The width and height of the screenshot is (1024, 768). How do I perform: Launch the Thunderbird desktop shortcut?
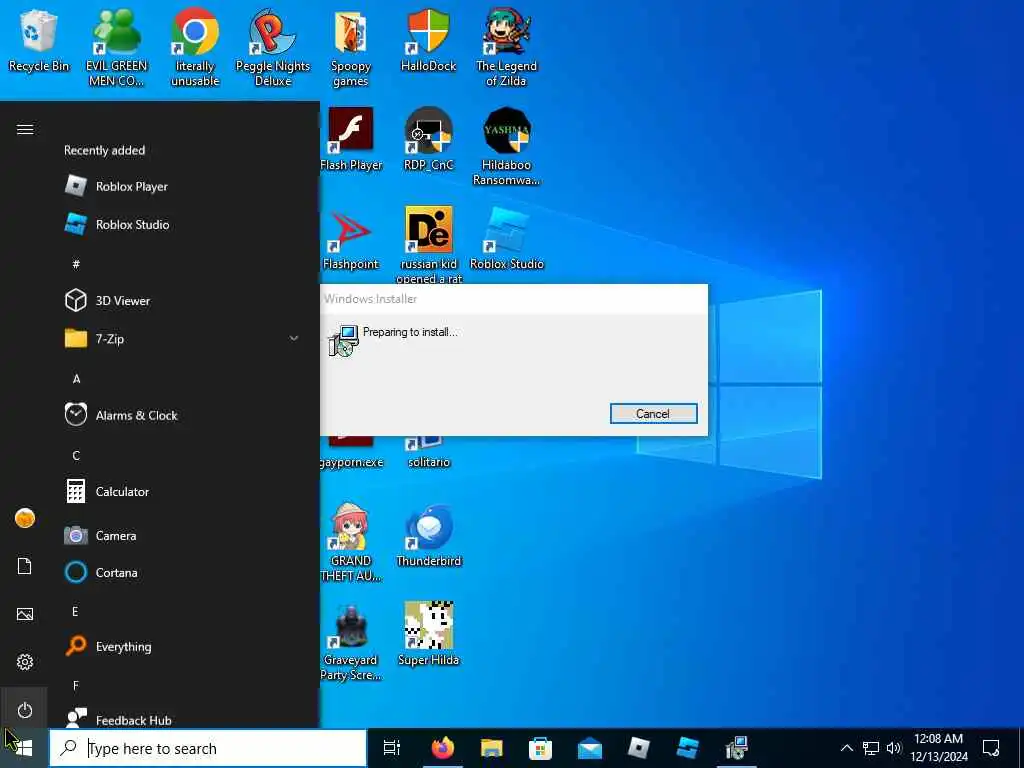click(428, 536)
